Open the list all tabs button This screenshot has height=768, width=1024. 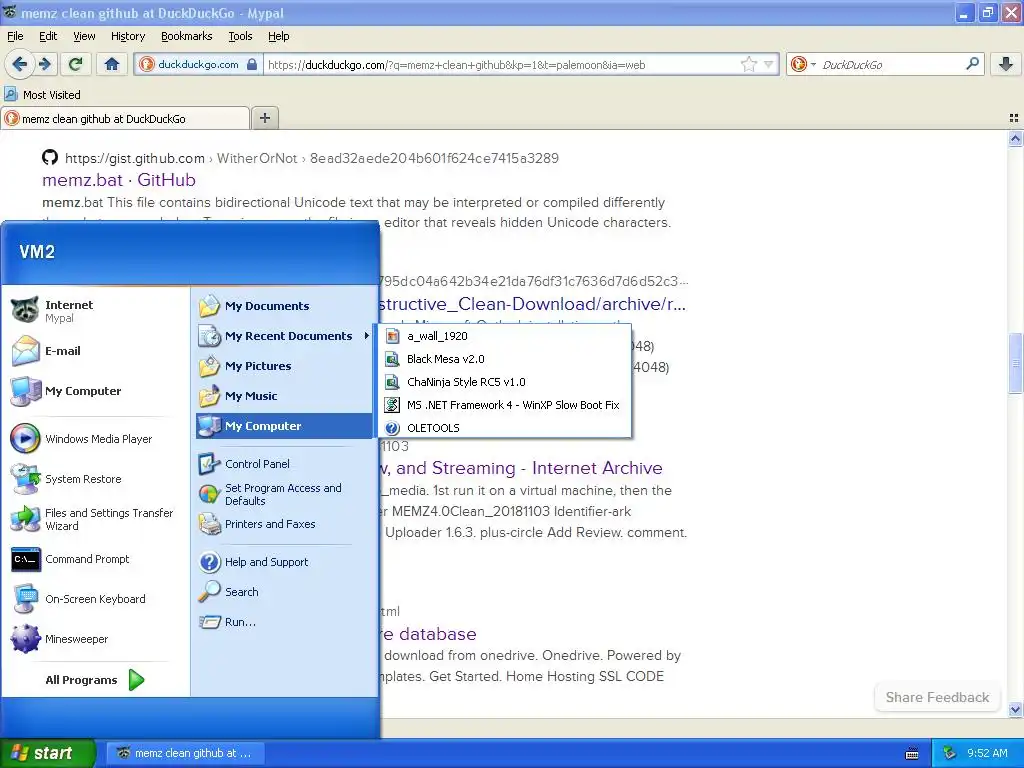(1014, 118)
